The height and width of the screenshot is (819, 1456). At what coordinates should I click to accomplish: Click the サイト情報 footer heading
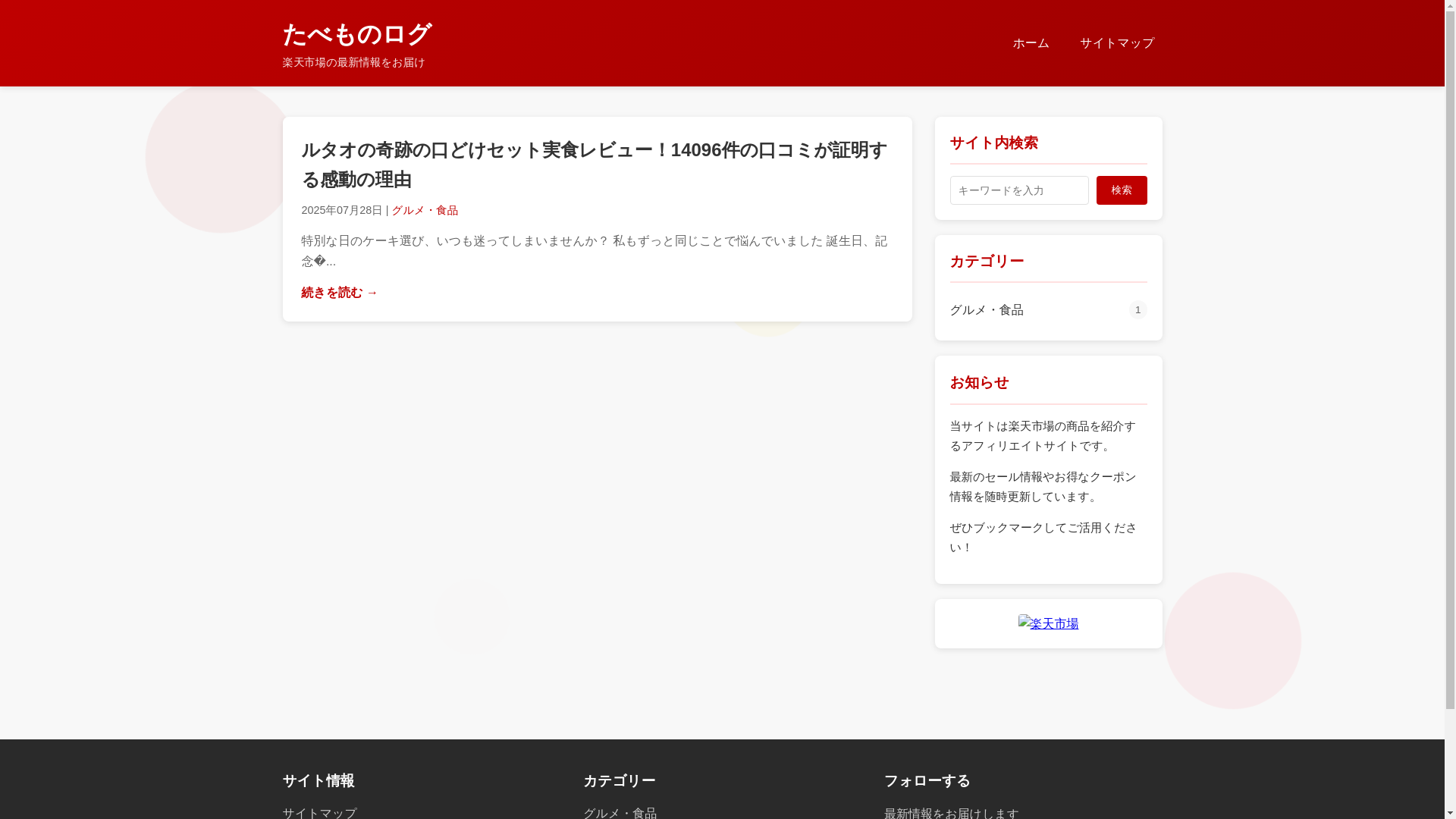coord(318,780)
